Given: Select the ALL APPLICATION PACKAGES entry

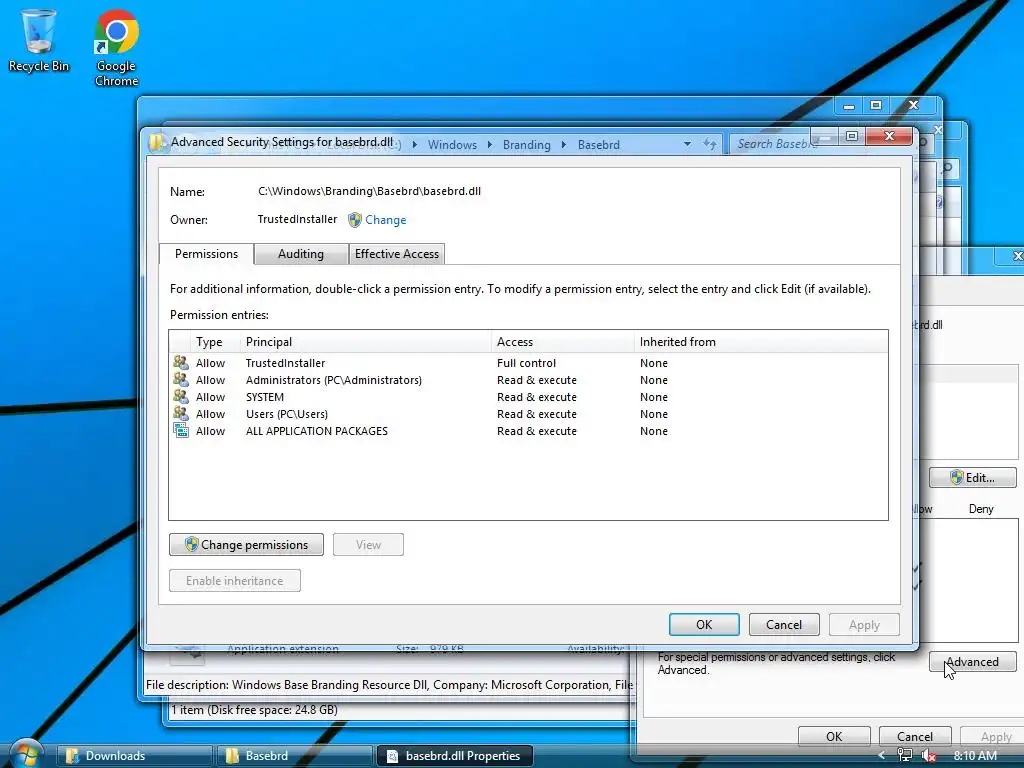Looking at the screenshot, I should 528,430.
